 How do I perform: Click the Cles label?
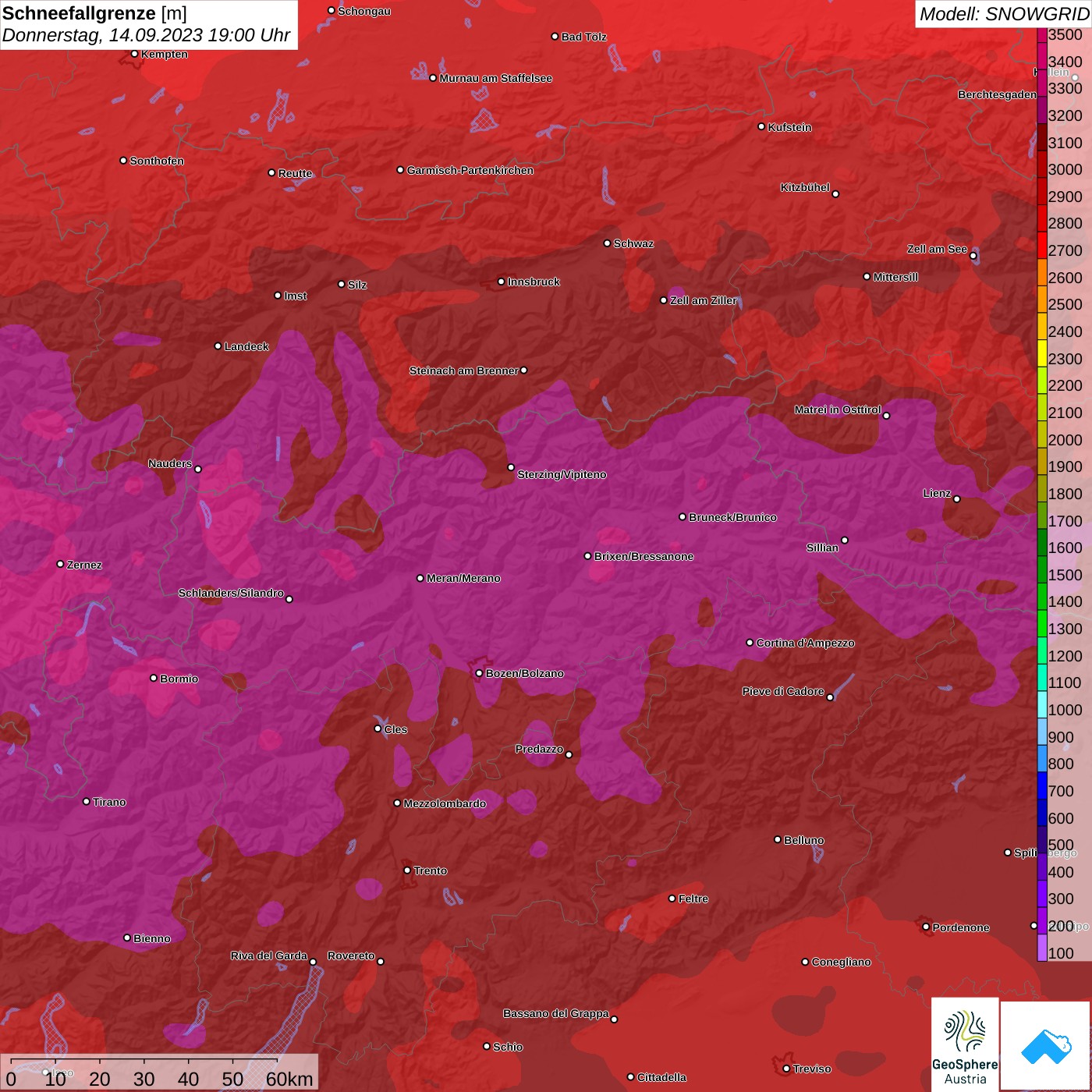tap(395, 729)
